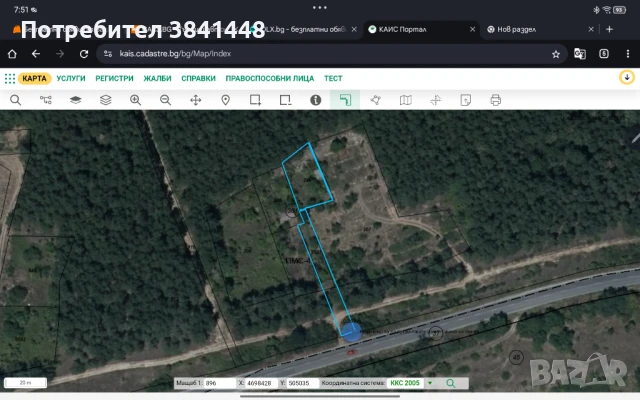Open the browser three-dot menu
This screenshot has height=400, width=640.
point(628,53)
